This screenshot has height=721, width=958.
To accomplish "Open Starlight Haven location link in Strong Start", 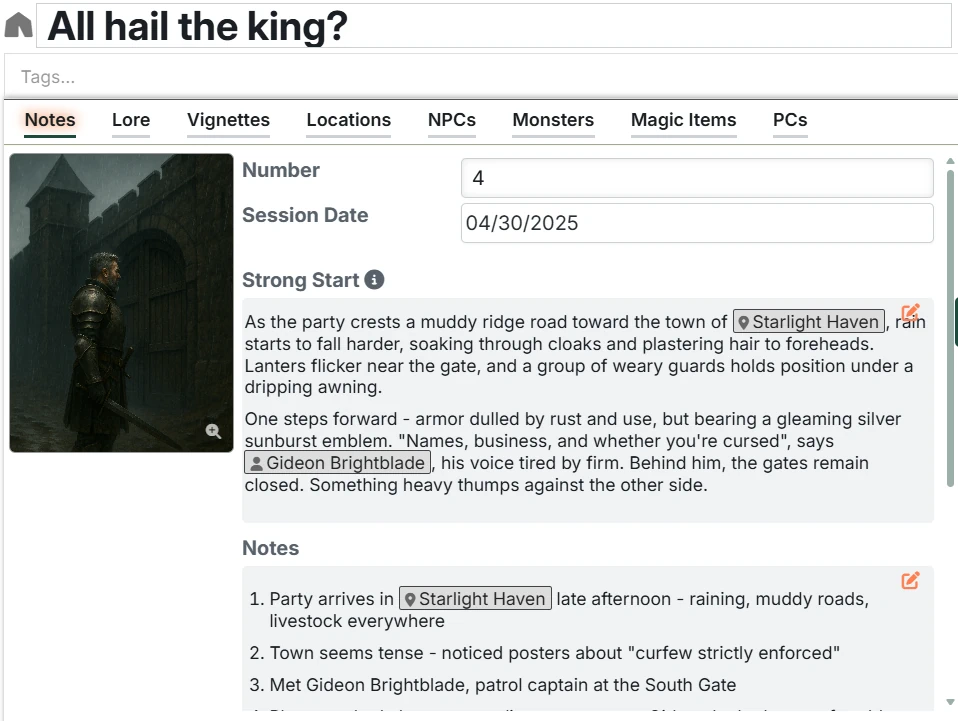I will [809, 322].
